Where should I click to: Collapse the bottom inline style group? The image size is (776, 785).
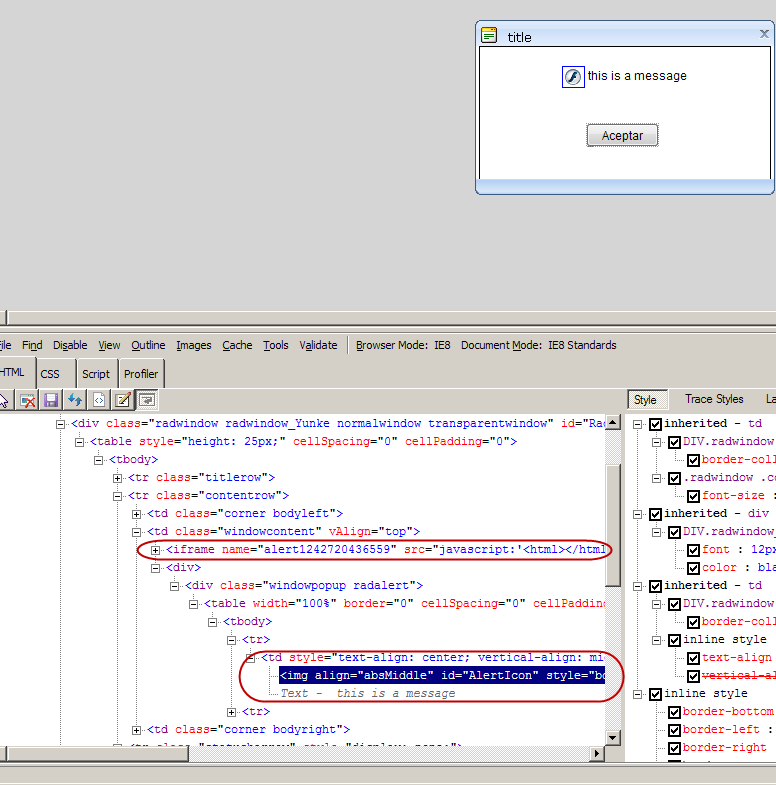(637, 695)
